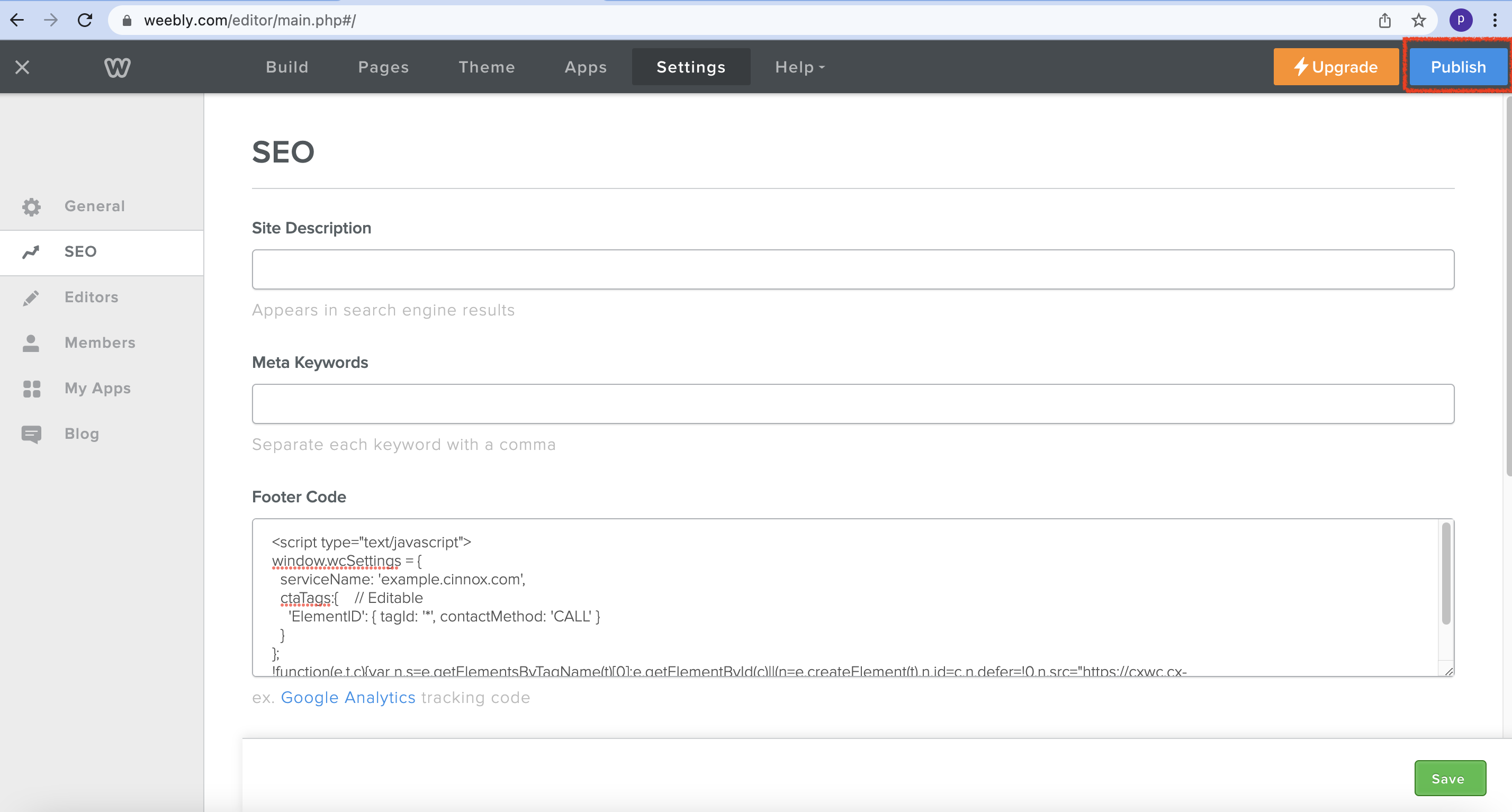Image resolution: width=1512 pixels, height=812 pixels.
Task: Select the SEO chart icon in sidebar
Action: (31, 251)
